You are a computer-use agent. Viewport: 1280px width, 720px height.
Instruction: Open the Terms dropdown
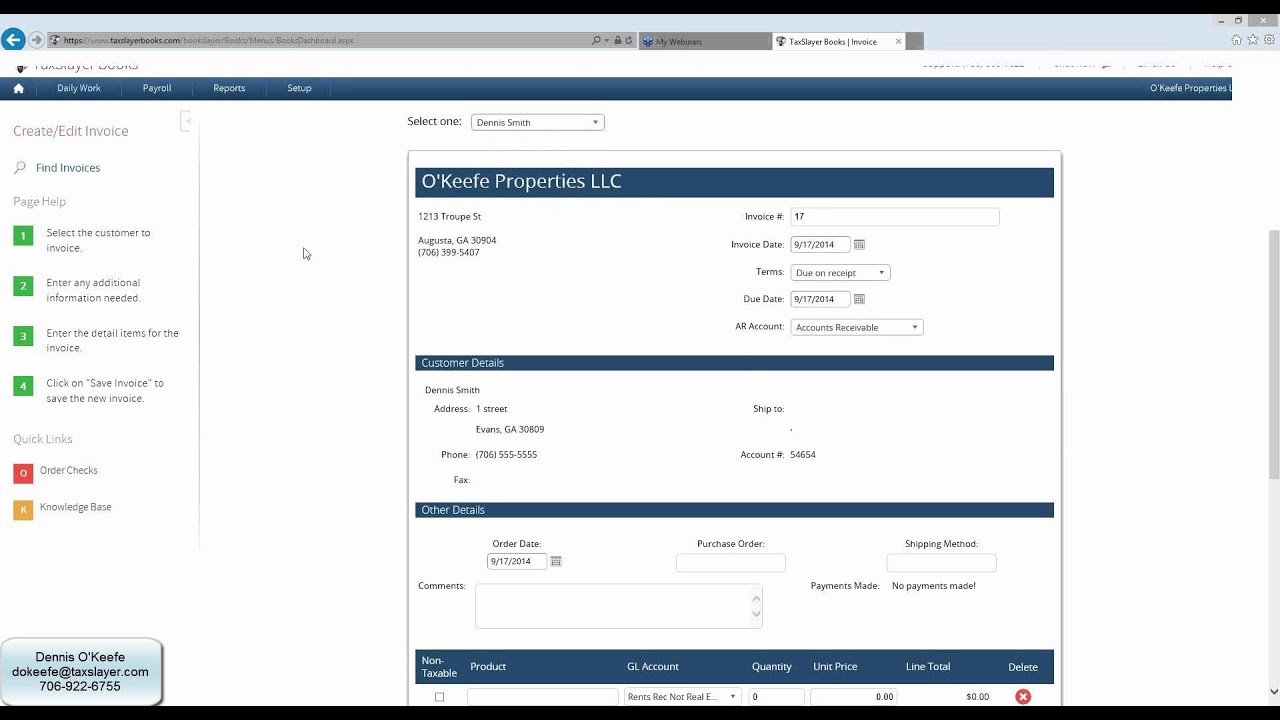click(x=840, y=272)
